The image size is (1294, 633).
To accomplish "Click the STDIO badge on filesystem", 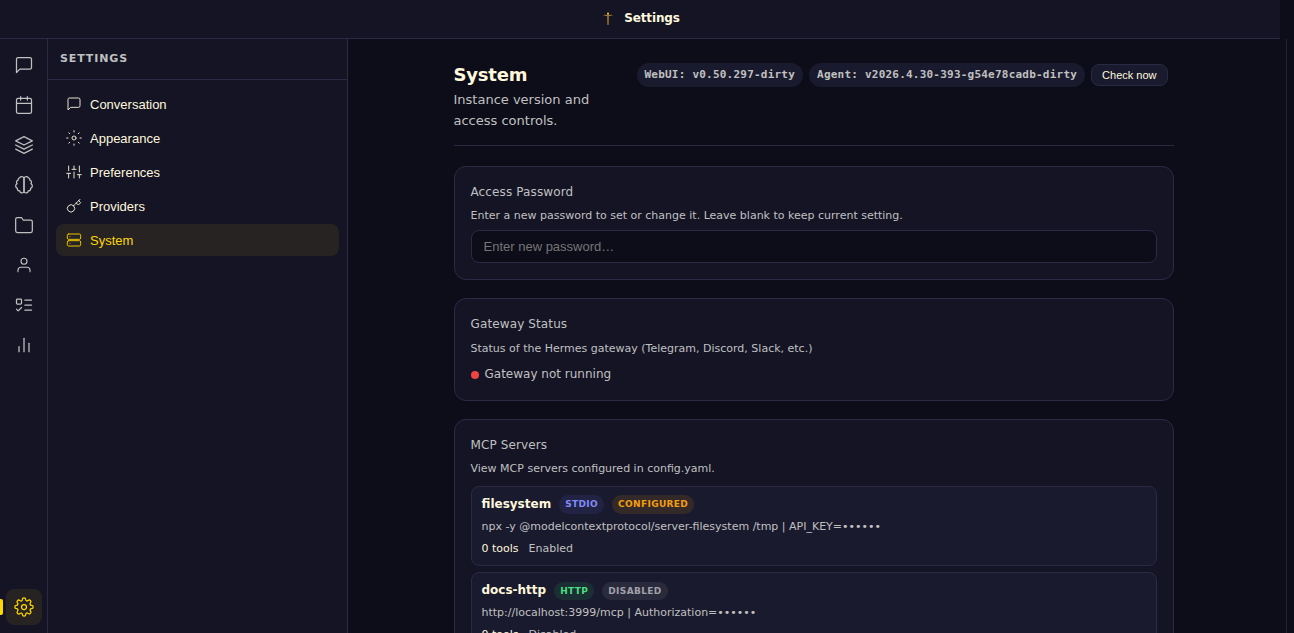I will click(x=582, y=504).
